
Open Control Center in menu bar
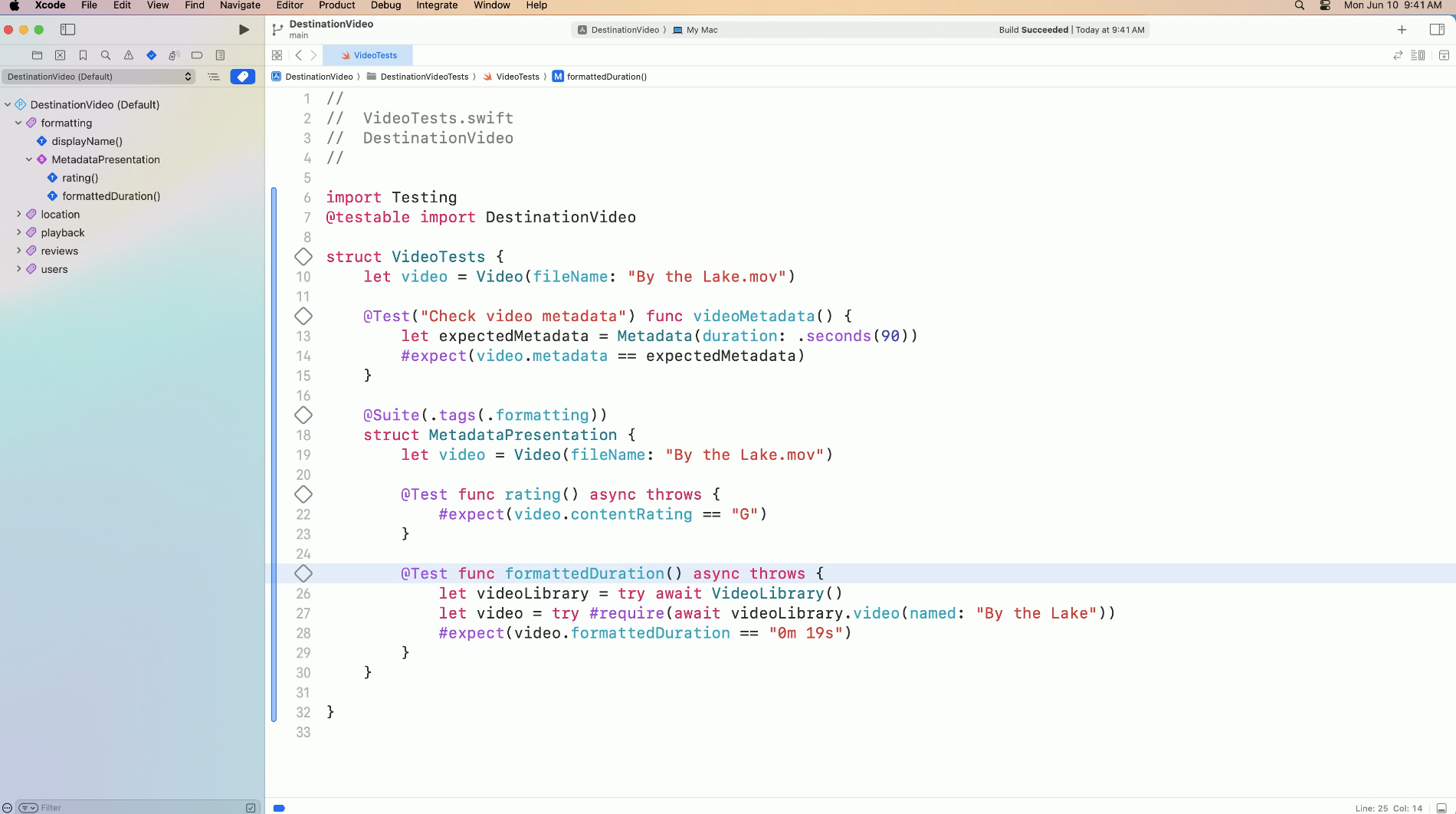tap(1325, 5)
